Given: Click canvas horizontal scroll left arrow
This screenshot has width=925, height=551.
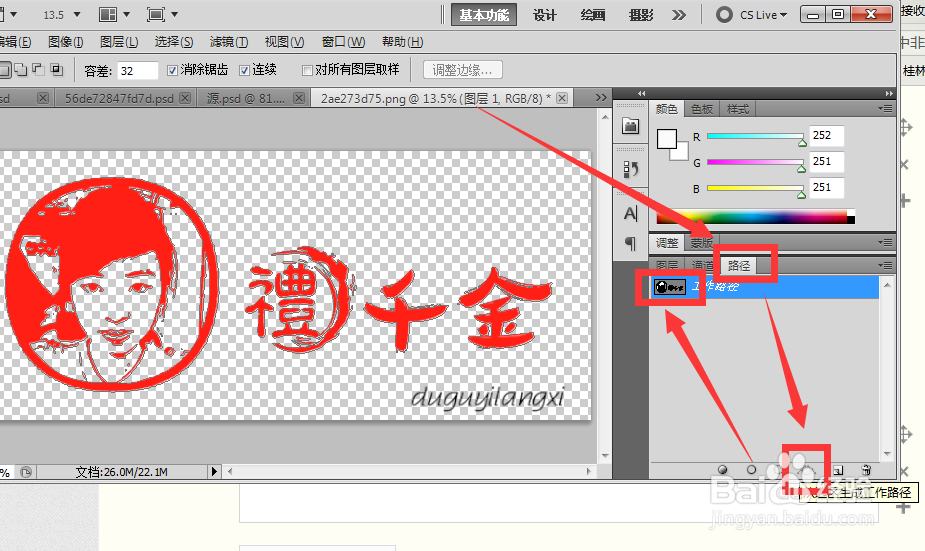Looking at the screenshot, I should click(x=231, y=471).
